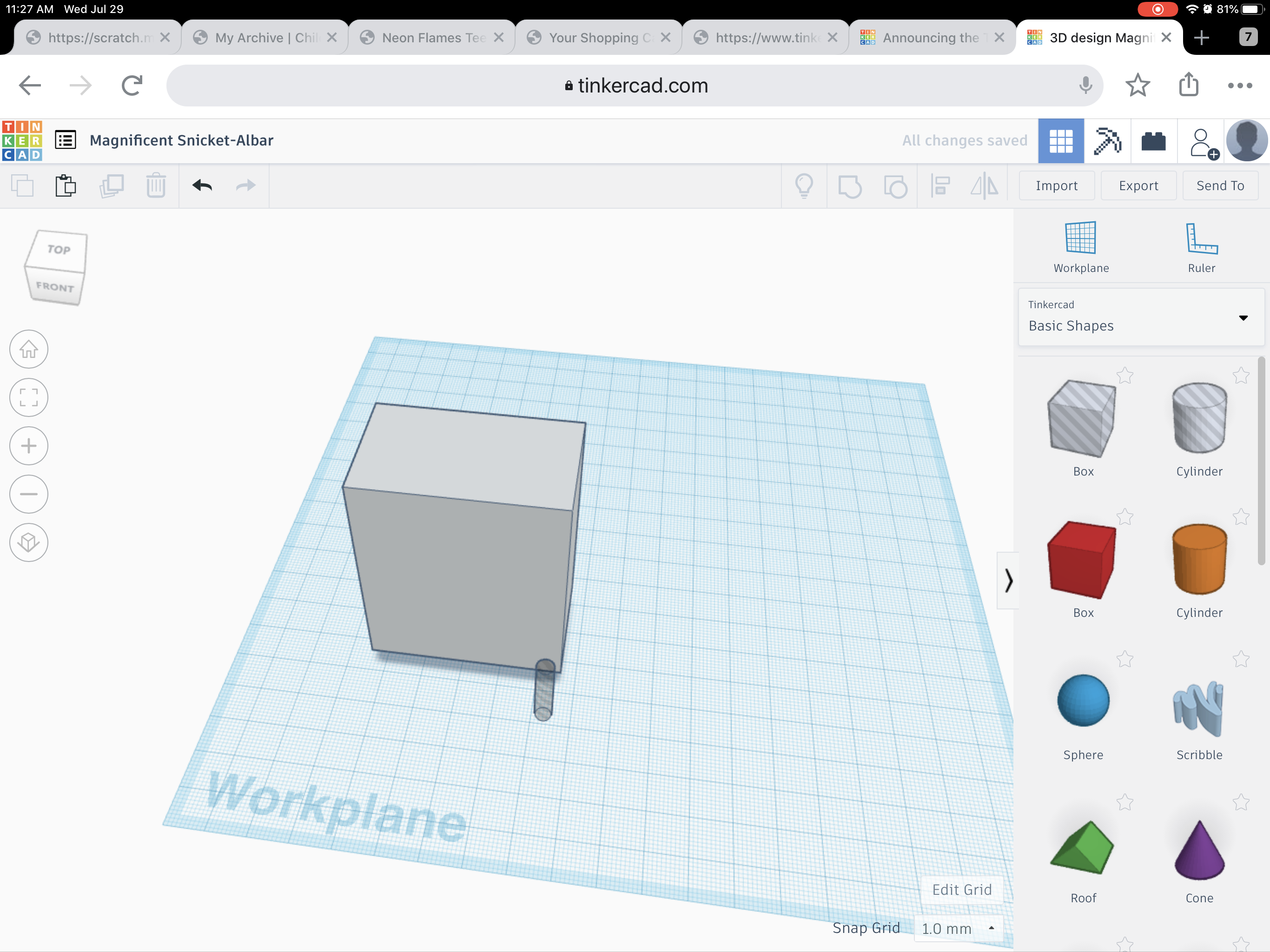
Task: Click the Export button
Action: 1138,185
